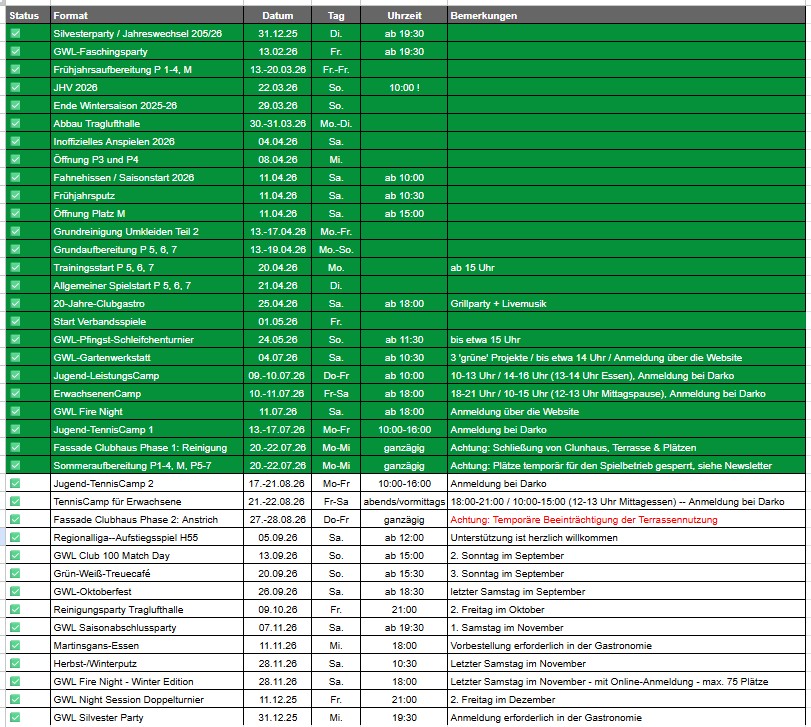Click the cell Fassade Clubhaus Phase 1: Reinigung

pyautogui.click(x=147, y=447)
